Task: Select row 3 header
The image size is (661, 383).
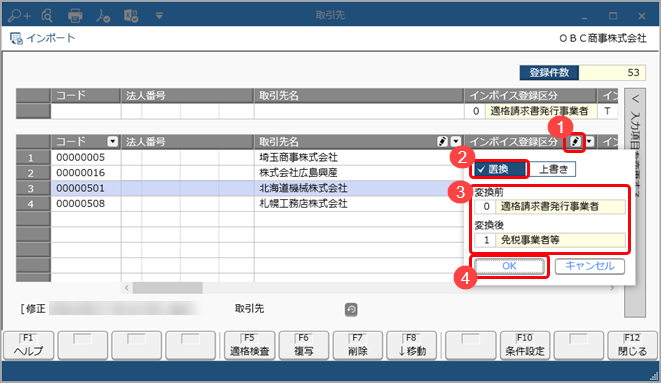Action: pos(33,188)
